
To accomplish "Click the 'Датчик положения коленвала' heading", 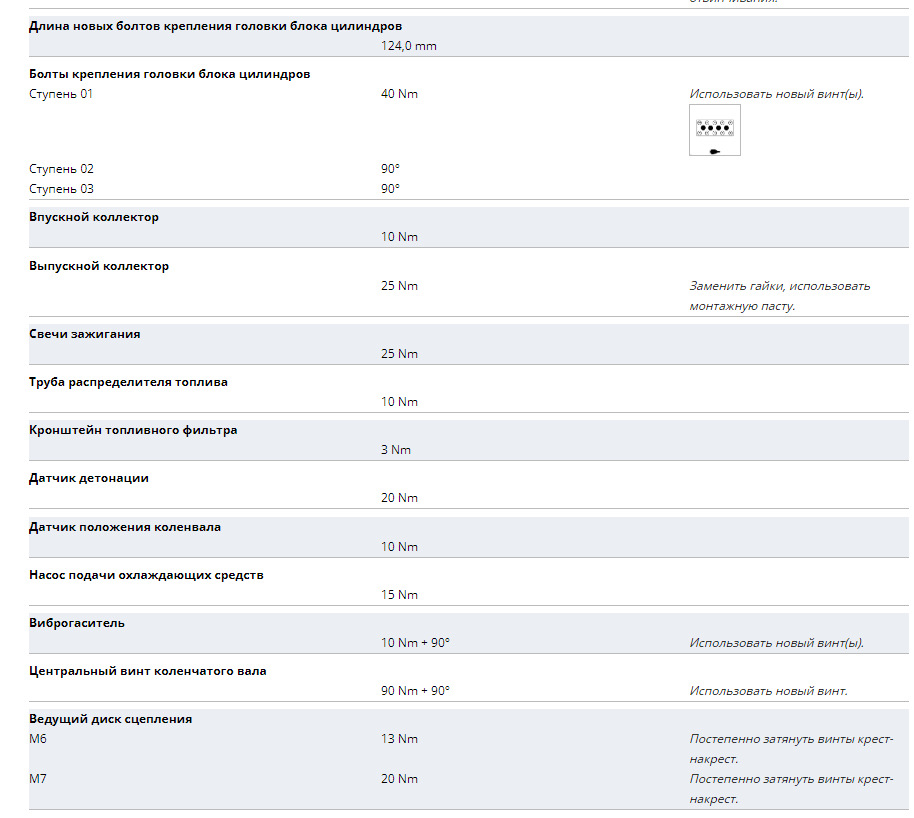I will coord(125,527).
